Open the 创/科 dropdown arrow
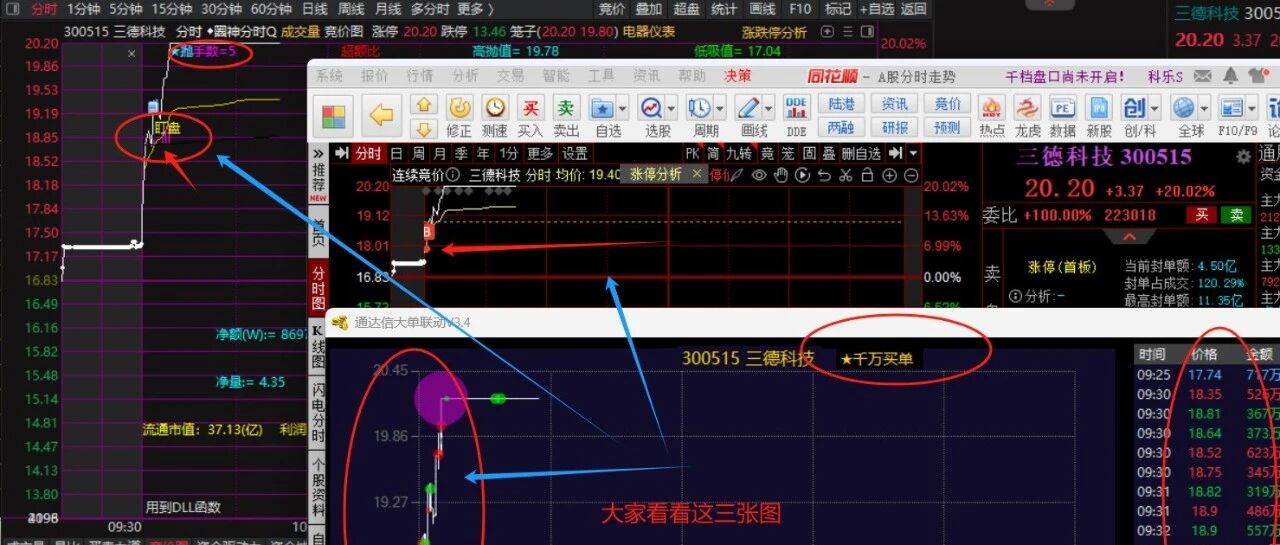This screenshot has width=1280, height=545. pos(1156,107)
